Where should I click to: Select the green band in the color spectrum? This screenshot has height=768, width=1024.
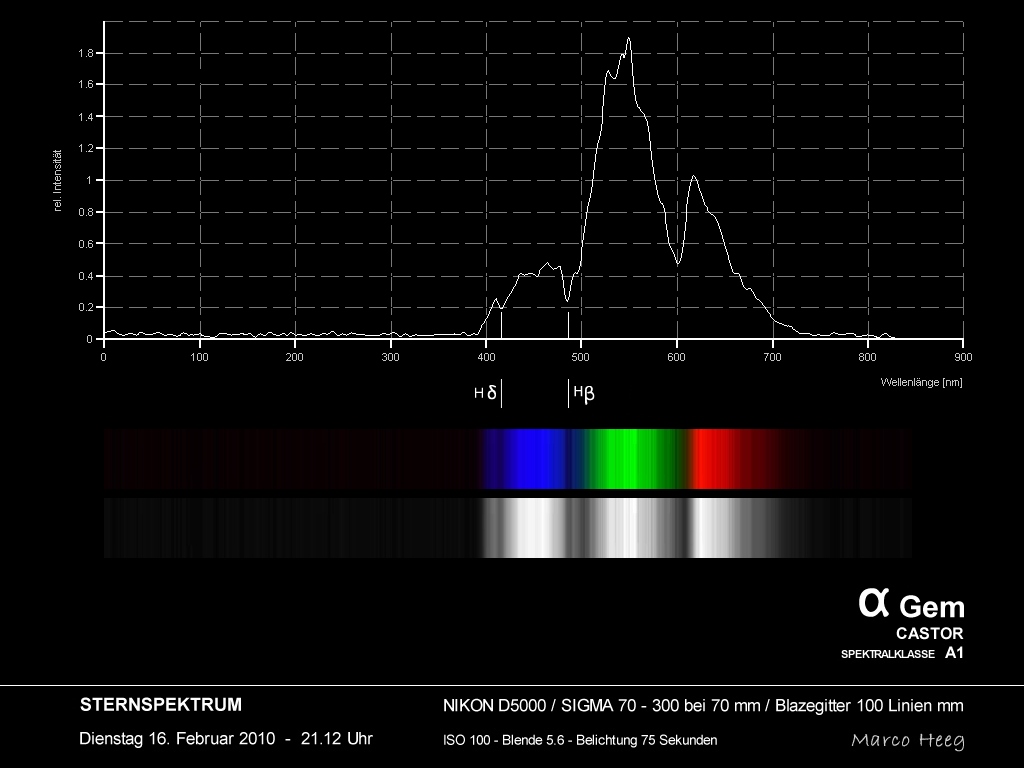pos(628,459)
